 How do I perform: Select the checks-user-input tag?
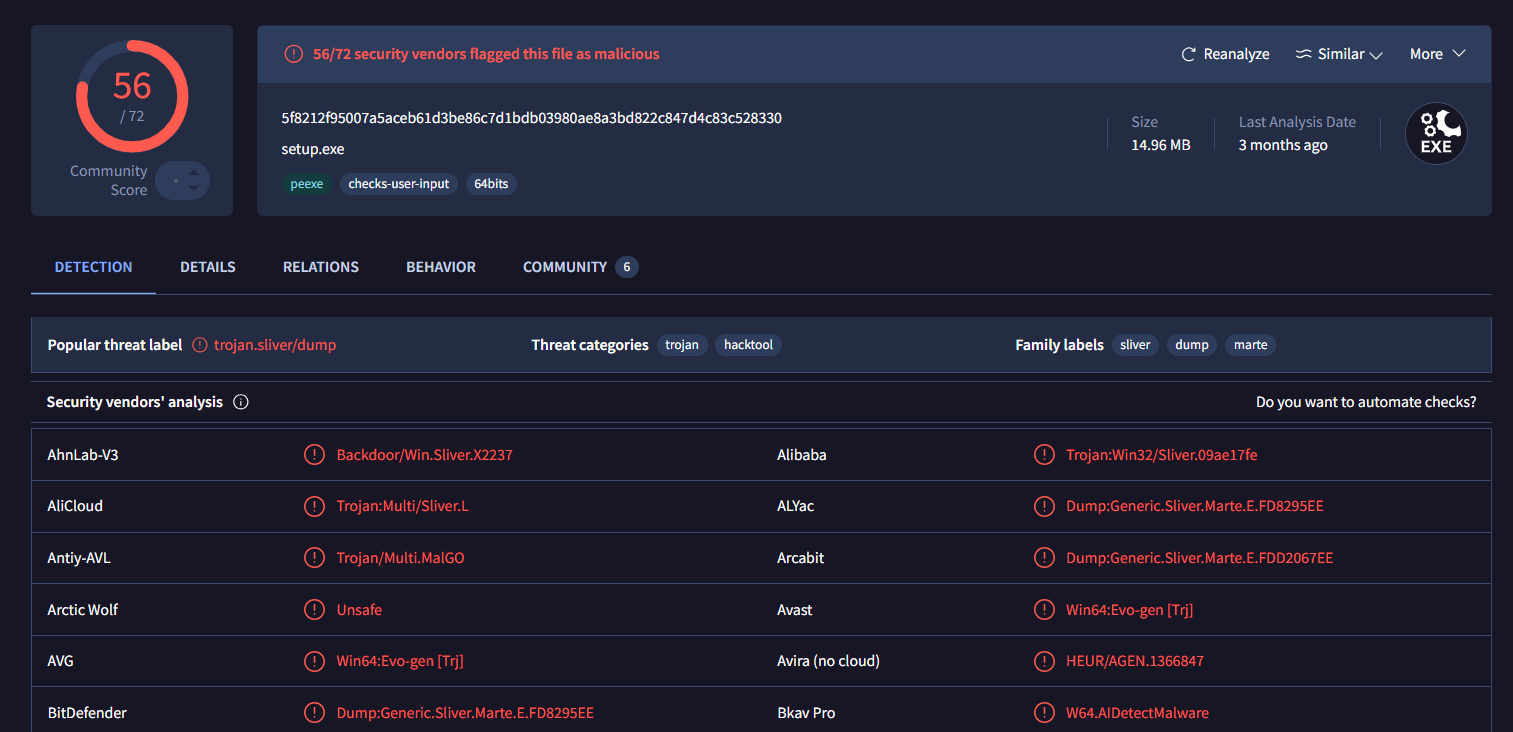(399, 184)
